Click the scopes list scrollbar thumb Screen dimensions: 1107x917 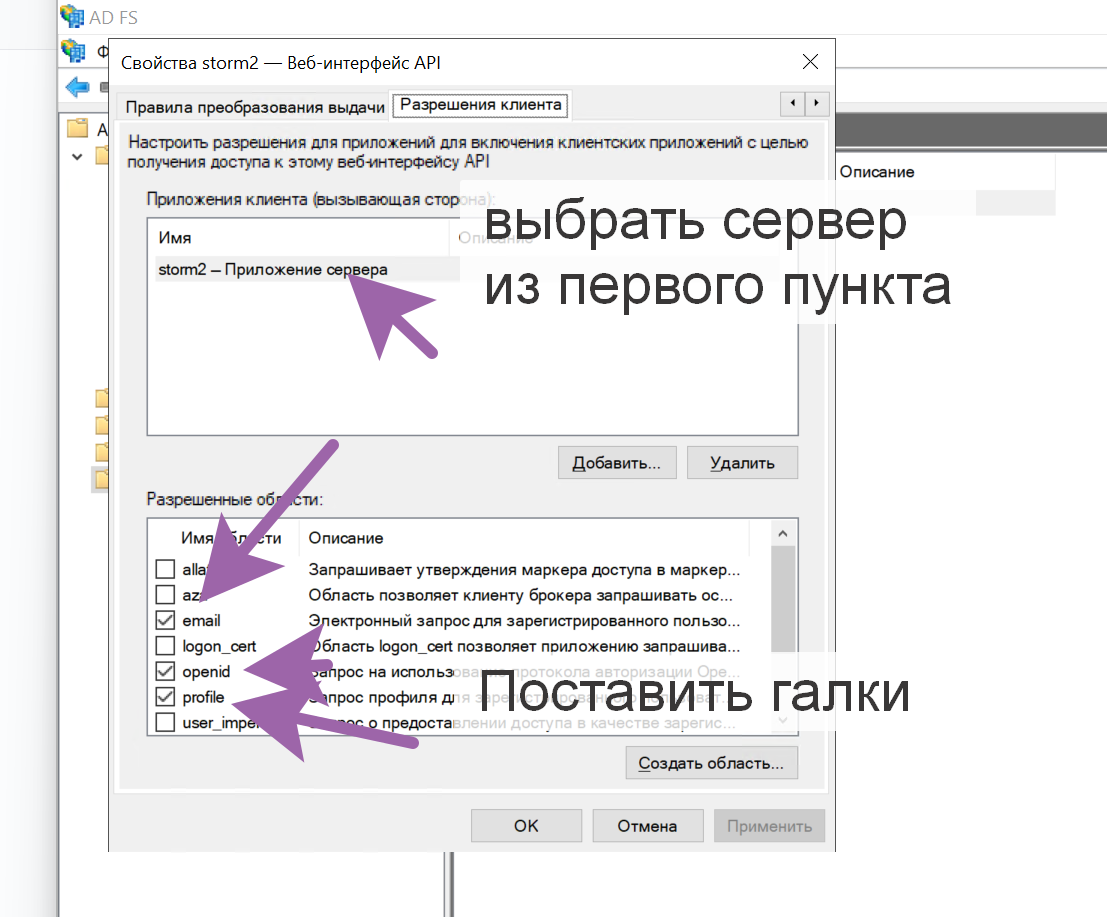[784, 600]
